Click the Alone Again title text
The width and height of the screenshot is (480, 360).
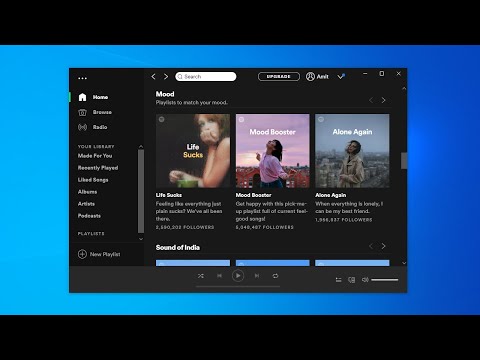(x=331, y=195)
